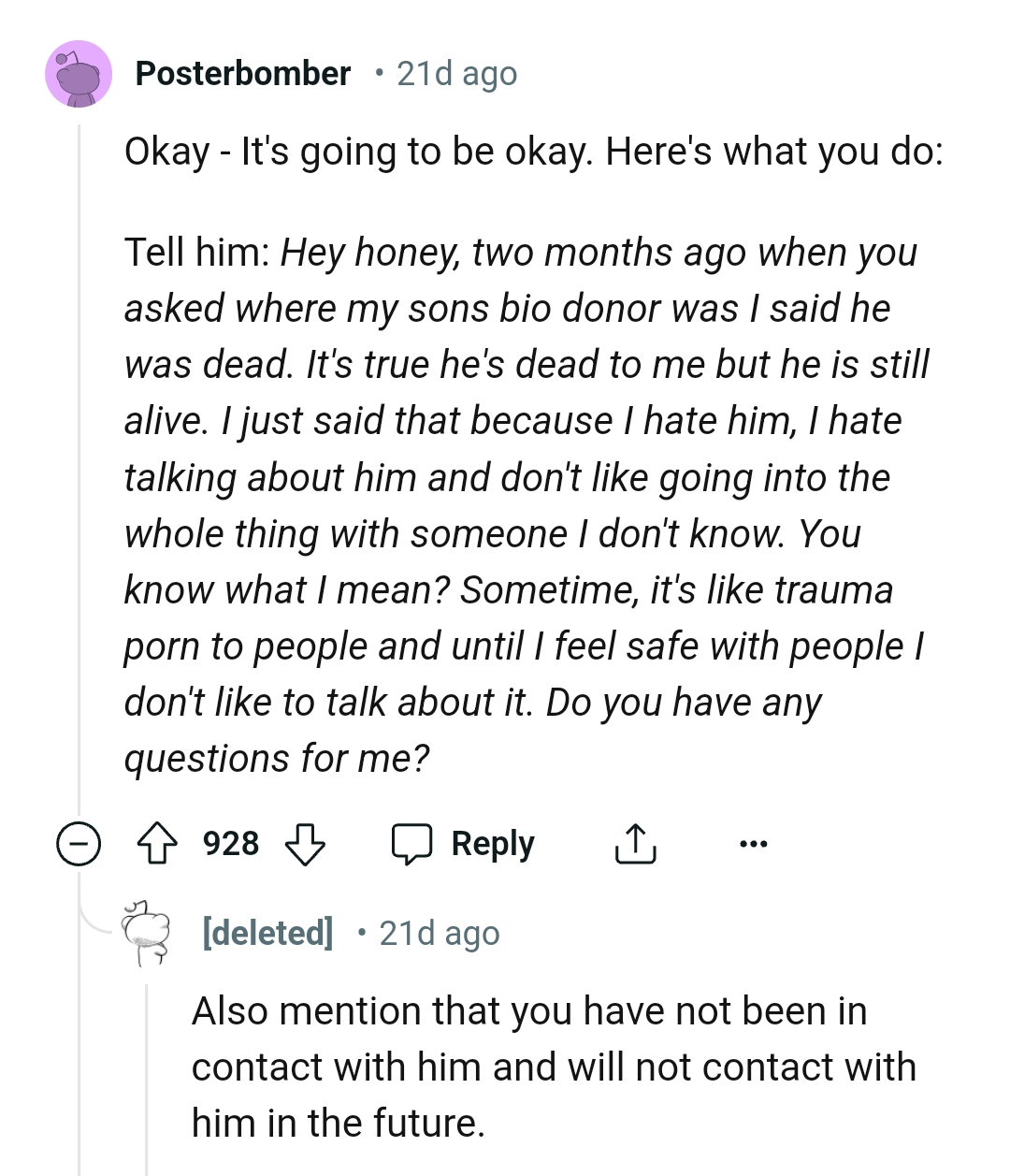This screenshot has height=1176, width=1010.
Task: Click the timestamp on the deleted user's reply
Action: (x=440, y=933)
